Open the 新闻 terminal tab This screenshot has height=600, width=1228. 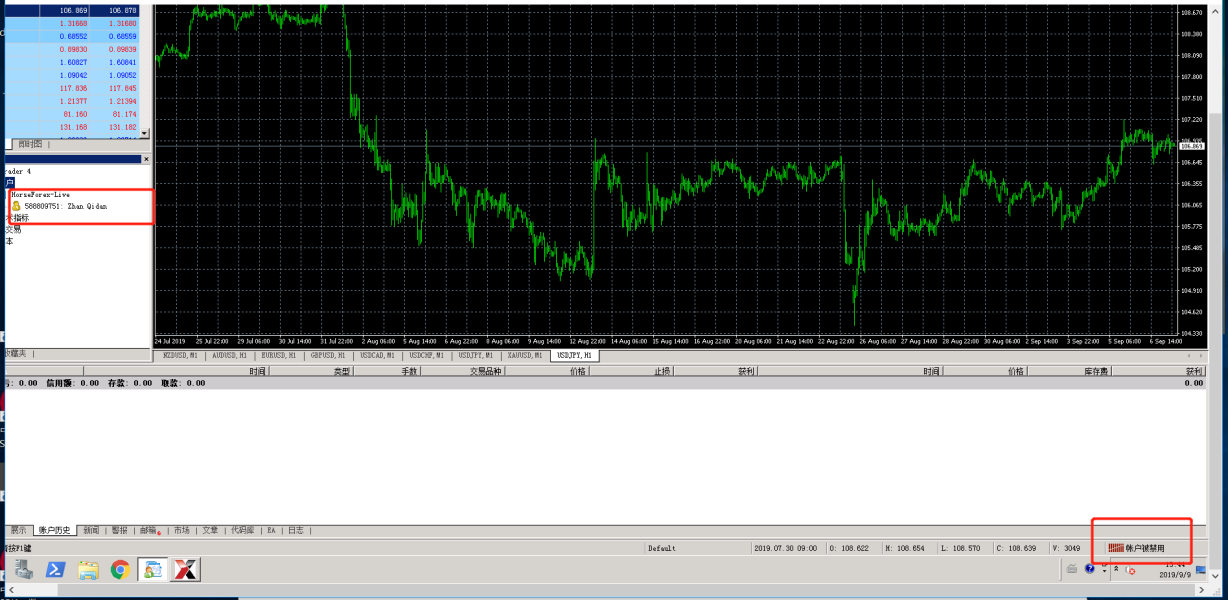90,530
